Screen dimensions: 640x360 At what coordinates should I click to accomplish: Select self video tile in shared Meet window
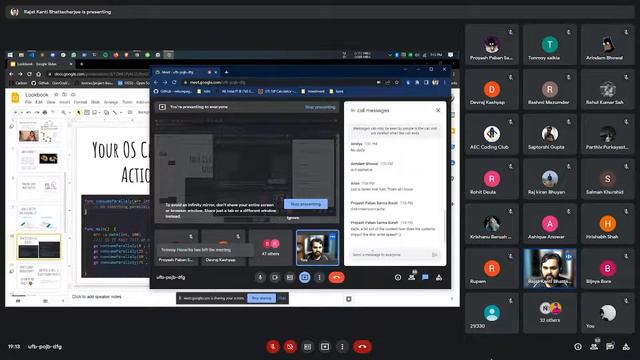pos(317,247)
